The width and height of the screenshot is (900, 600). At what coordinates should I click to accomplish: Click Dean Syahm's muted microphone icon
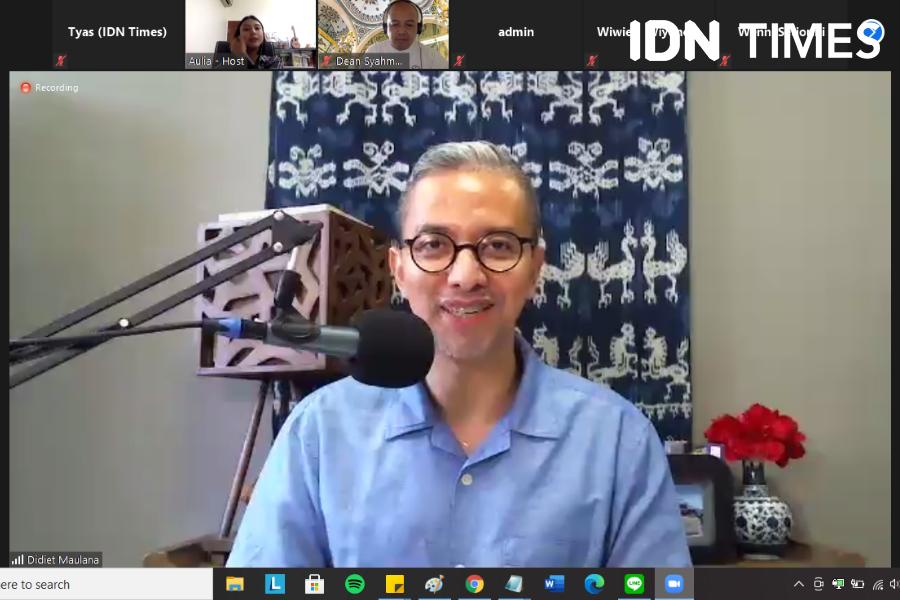coord(326,60)
